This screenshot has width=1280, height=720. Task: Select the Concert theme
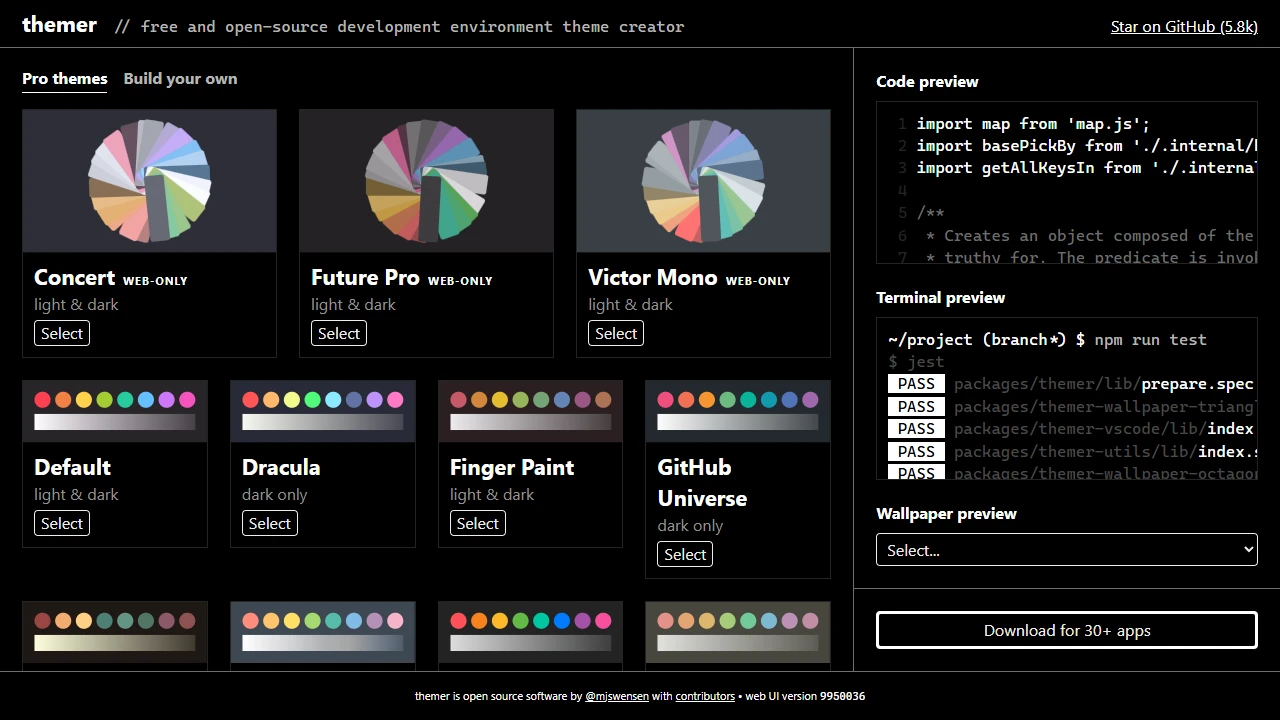coord(61,333)
